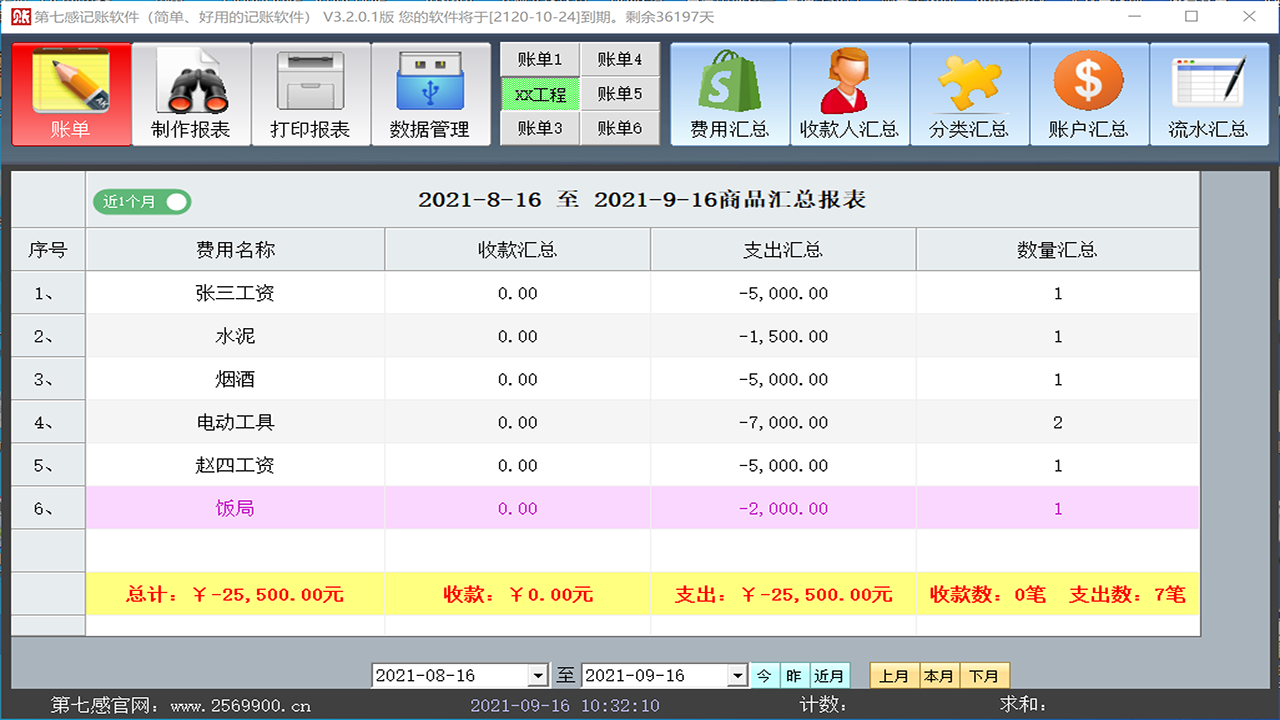Select the XX工程 tab
This screenshot has width=1280, height=720.
[539, 93]
